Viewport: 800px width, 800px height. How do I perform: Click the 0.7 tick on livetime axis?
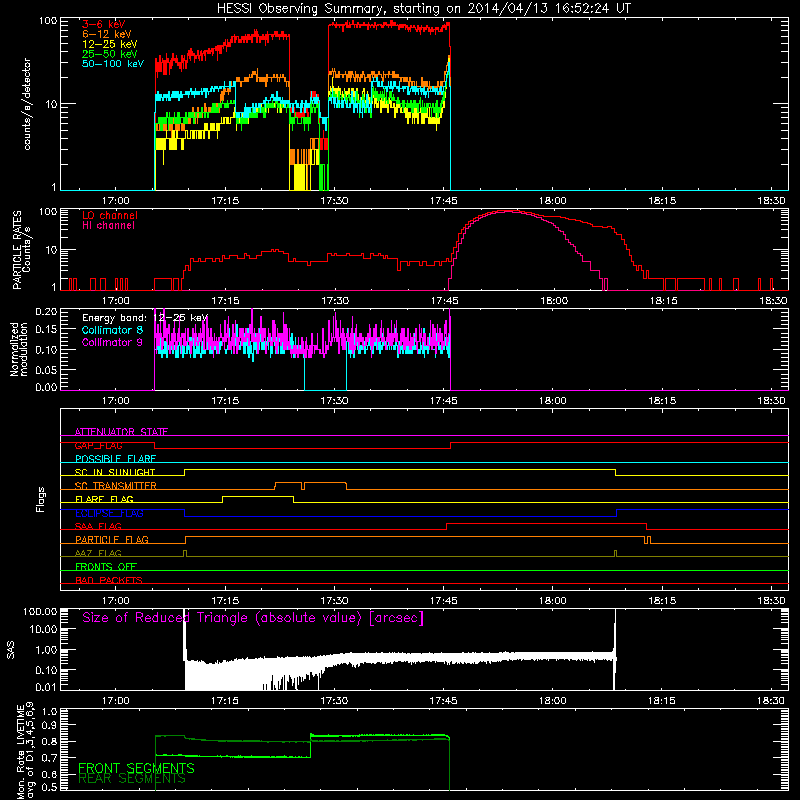point(49,758)
